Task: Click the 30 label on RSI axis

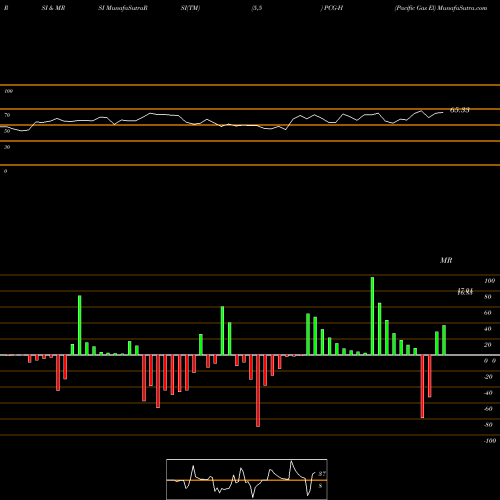Action: [x=7, y=147]
